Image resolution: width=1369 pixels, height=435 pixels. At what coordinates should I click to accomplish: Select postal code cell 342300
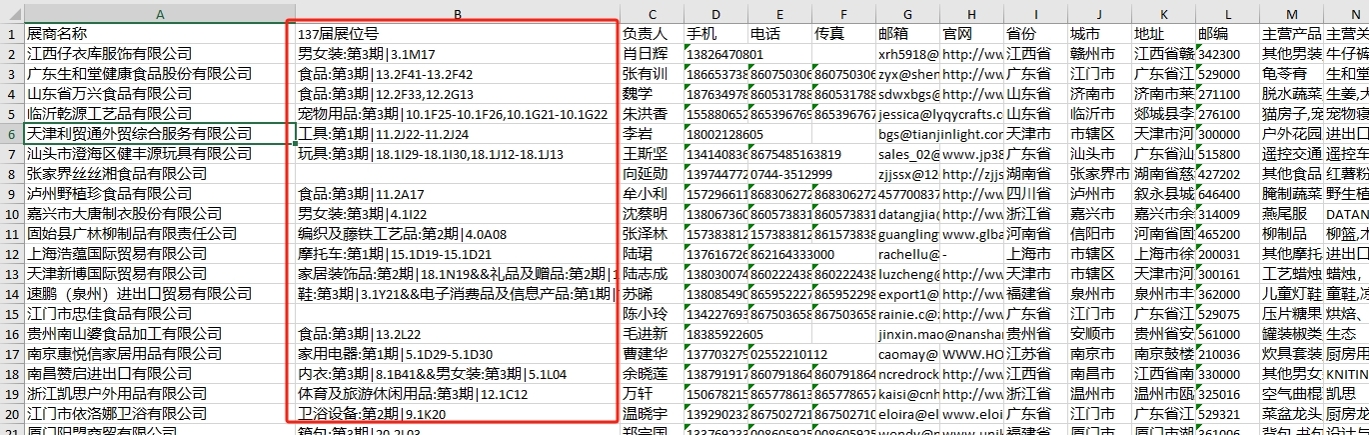click(x=1227, y=53)
